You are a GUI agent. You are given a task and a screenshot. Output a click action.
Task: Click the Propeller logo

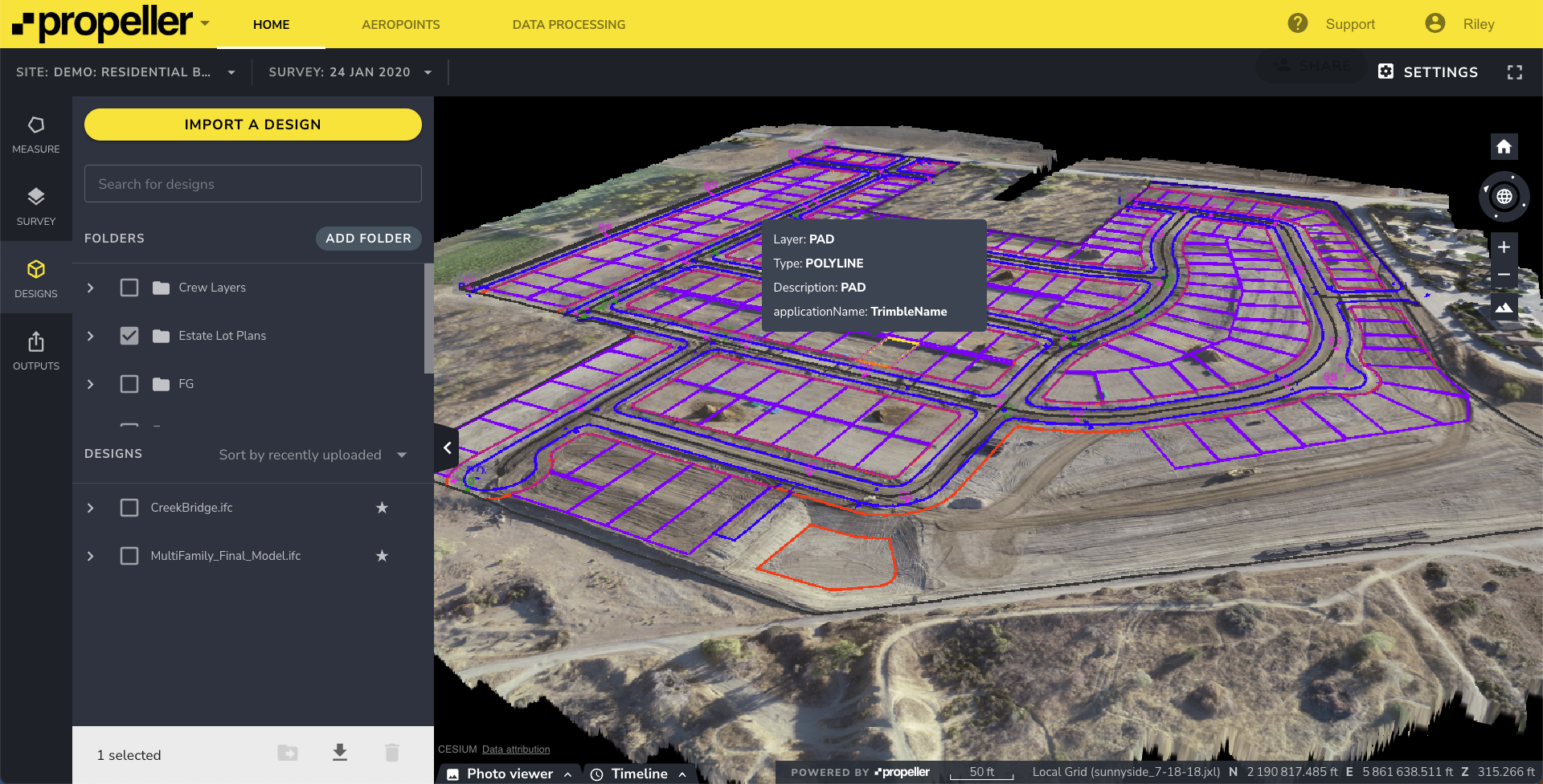(x=102, y=24)
